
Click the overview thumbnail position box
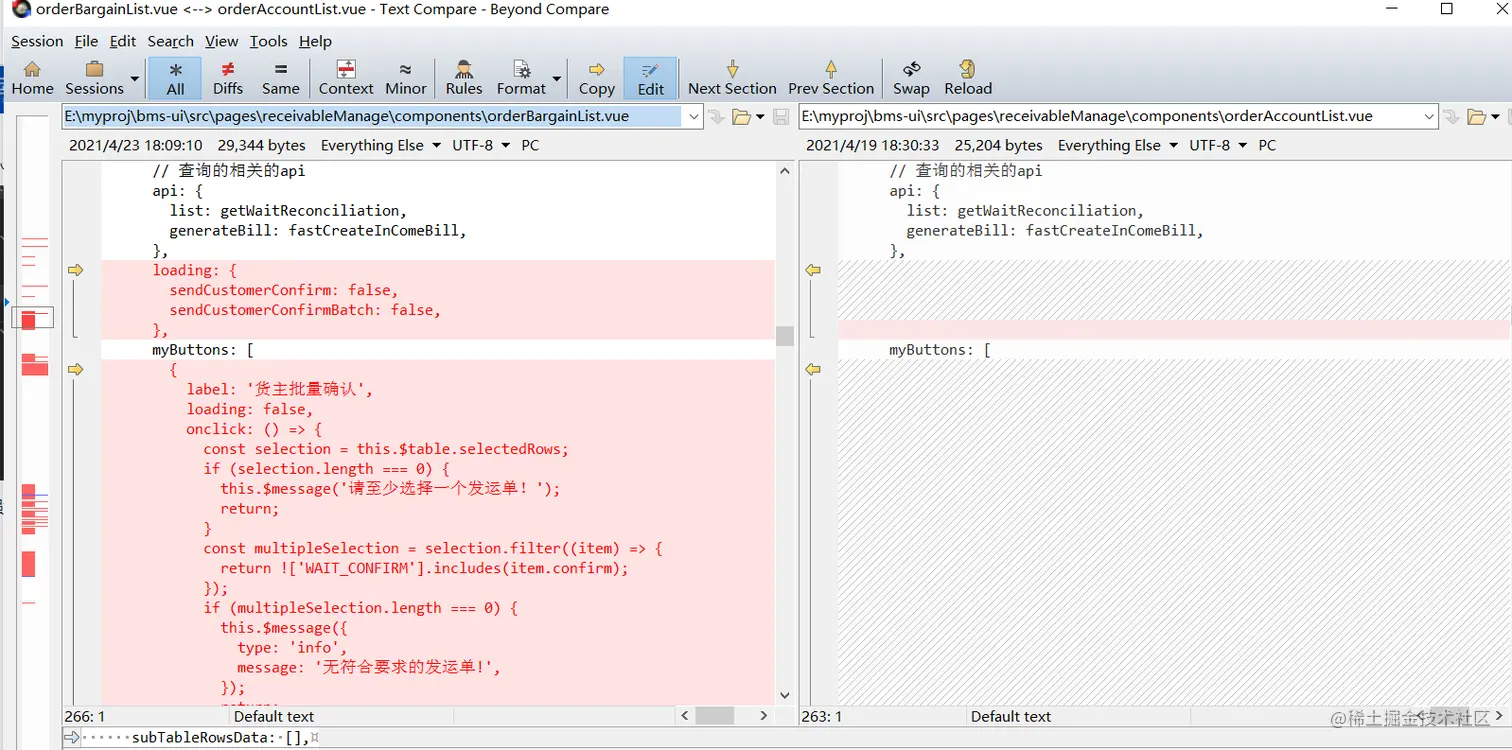(32, 318)
